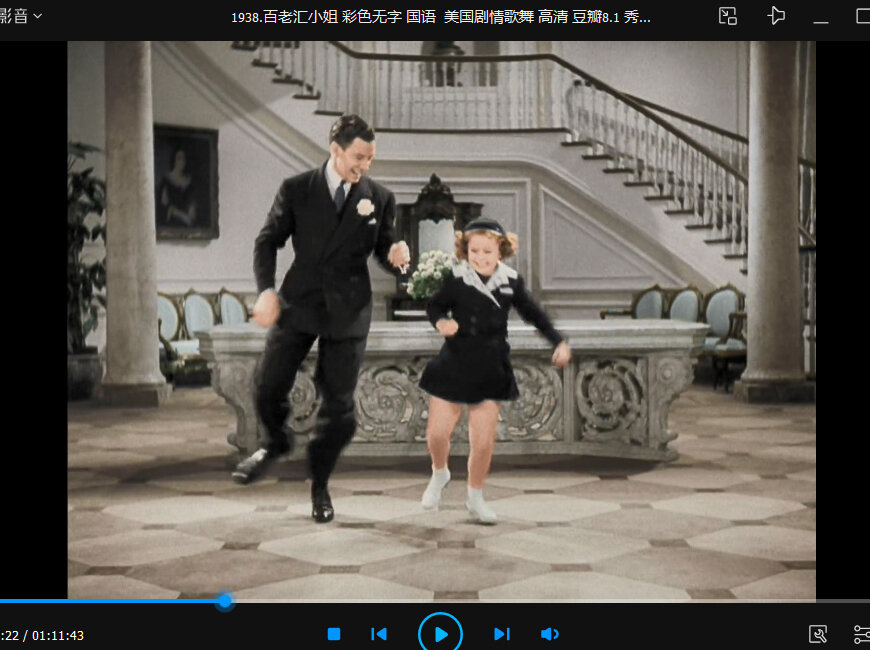Screen dimensions: 870x650
Task: Seek to the unplayed part of the progress bar
Action: pyautogui.click(x=551, y=601)
